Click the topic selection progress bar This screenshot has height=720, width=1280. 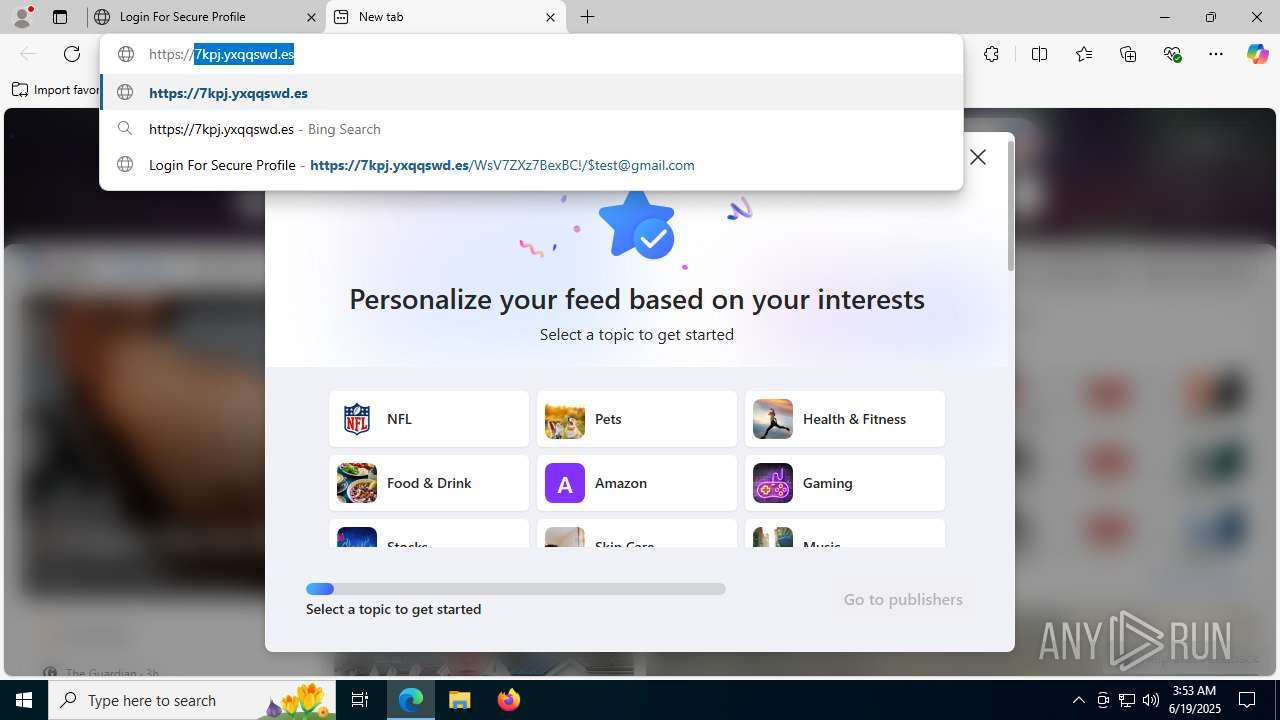coord(516,589)
